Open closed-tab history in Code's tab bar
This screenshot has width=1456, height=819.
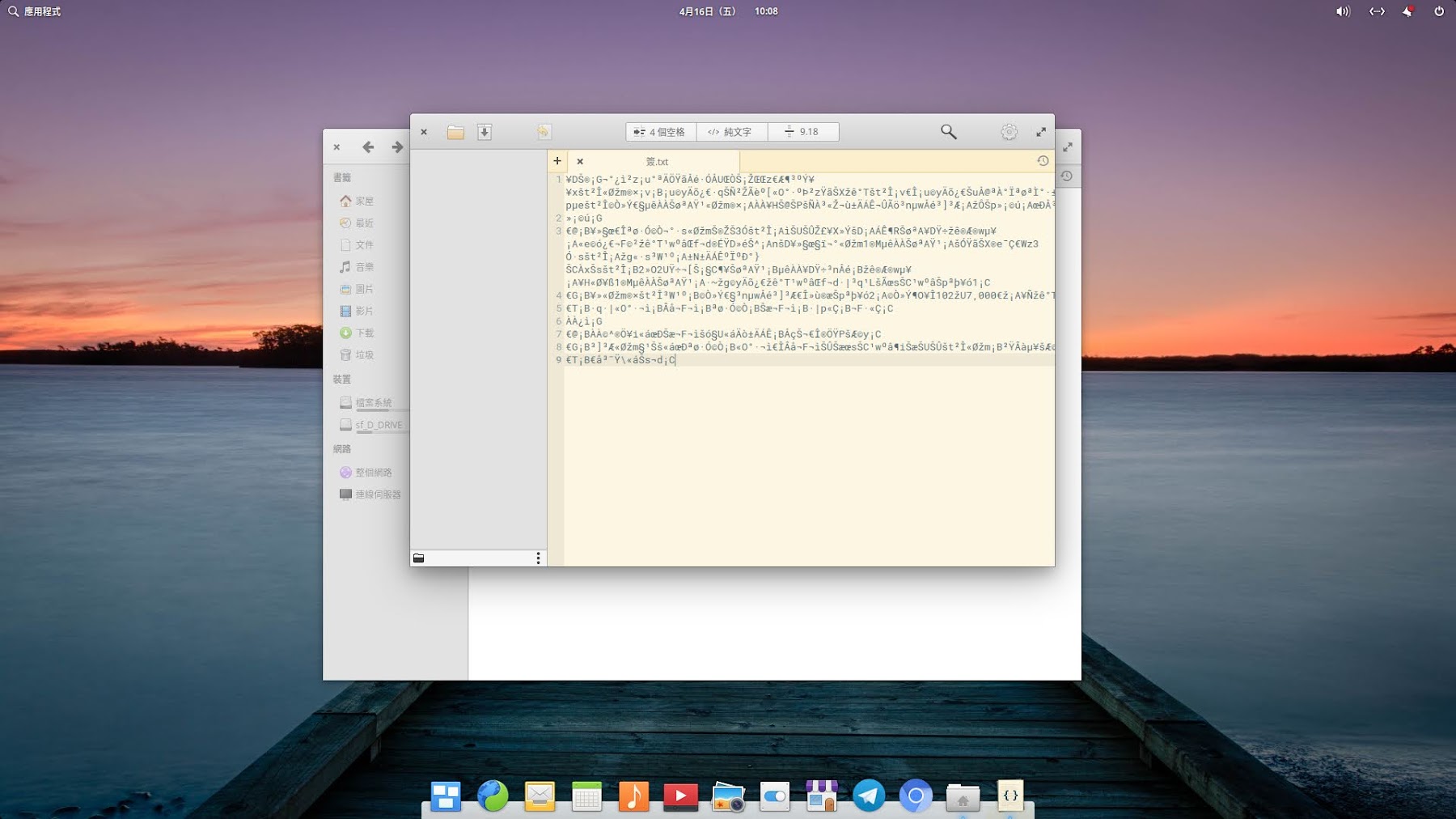[x=1043, y=161]
